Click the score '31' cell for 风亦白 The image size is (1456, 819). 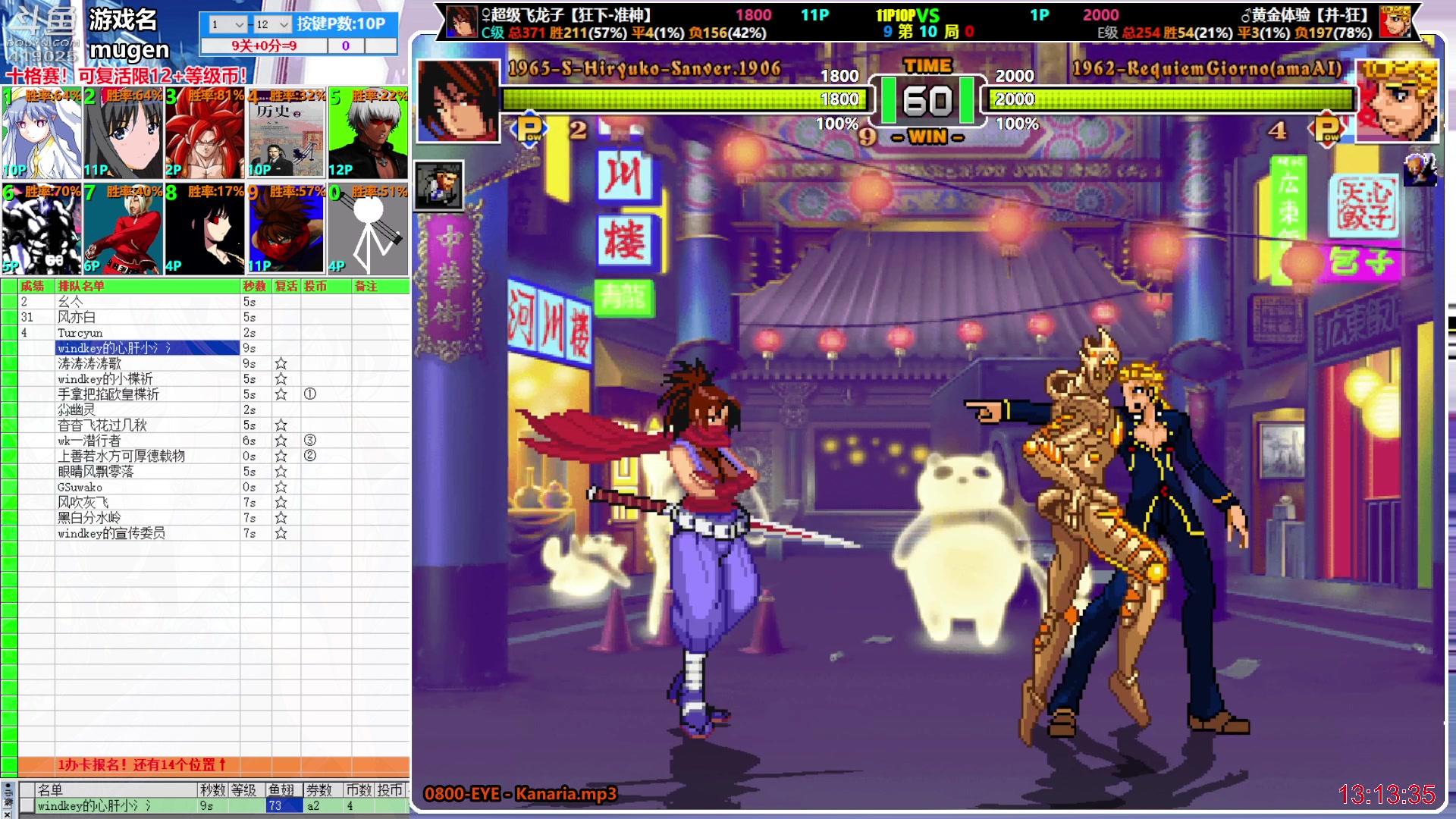coord(36,317)
